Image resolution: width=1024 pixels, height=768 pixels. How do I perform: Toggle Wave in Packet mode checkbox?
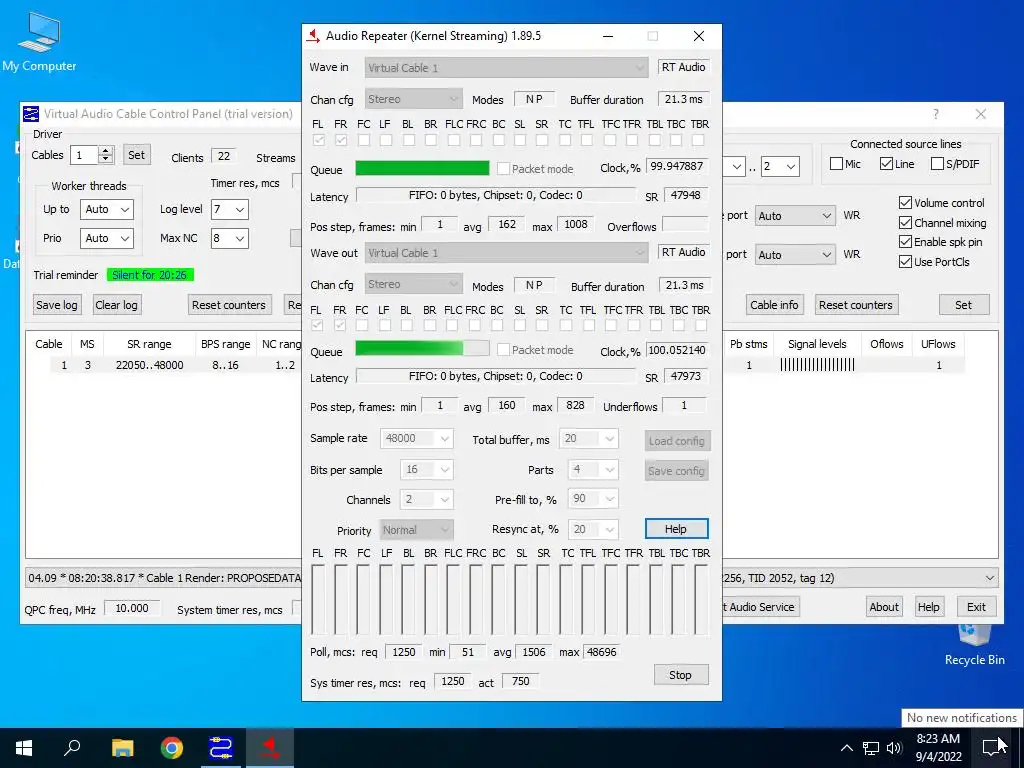click(x=504, y=168)
